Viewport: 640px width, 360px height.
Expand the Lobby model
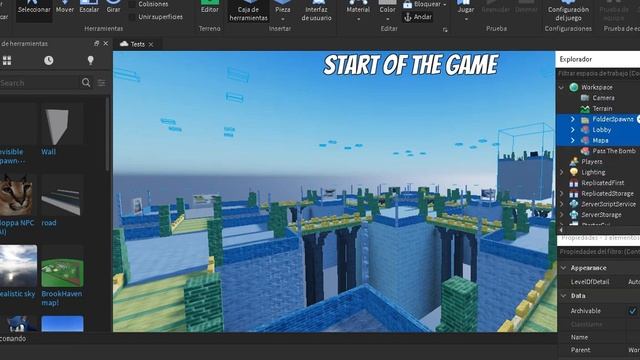[x=572, y=130]
